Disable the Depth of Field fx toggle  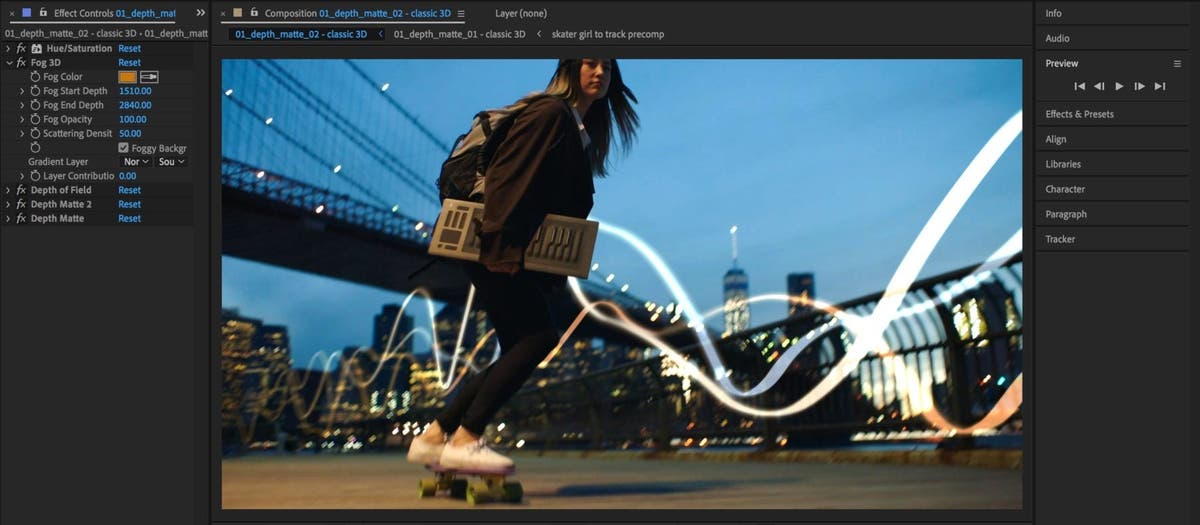[x=21, y=190]
